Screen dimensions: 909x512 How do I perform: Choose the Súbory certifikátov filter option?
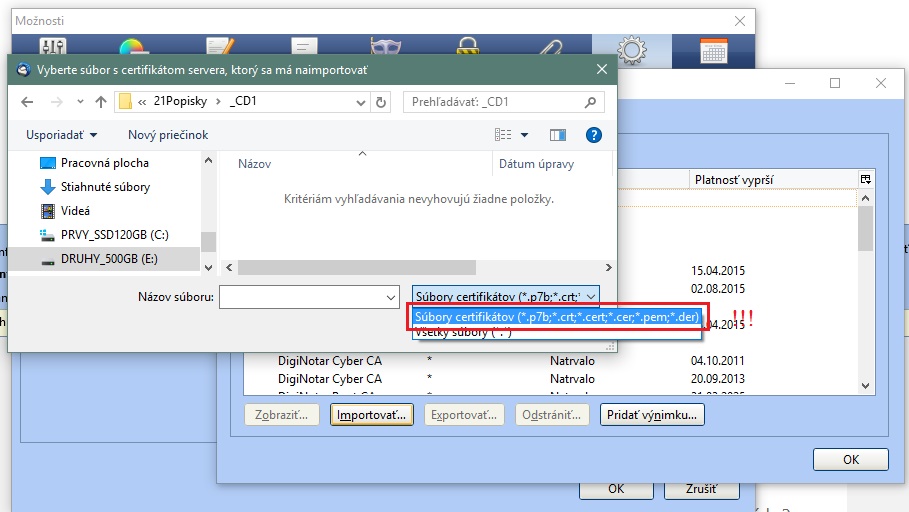(x=557, y=317)
